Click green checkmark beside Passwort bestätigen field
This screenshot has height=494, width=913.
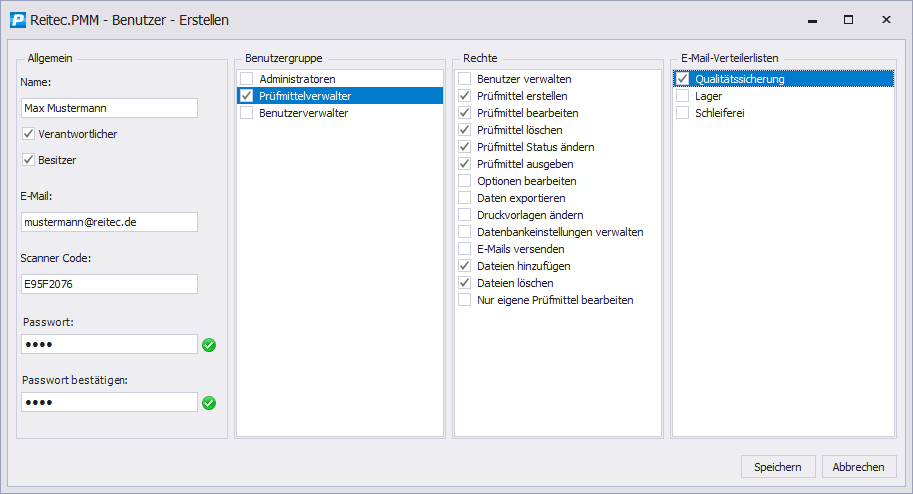209,403
